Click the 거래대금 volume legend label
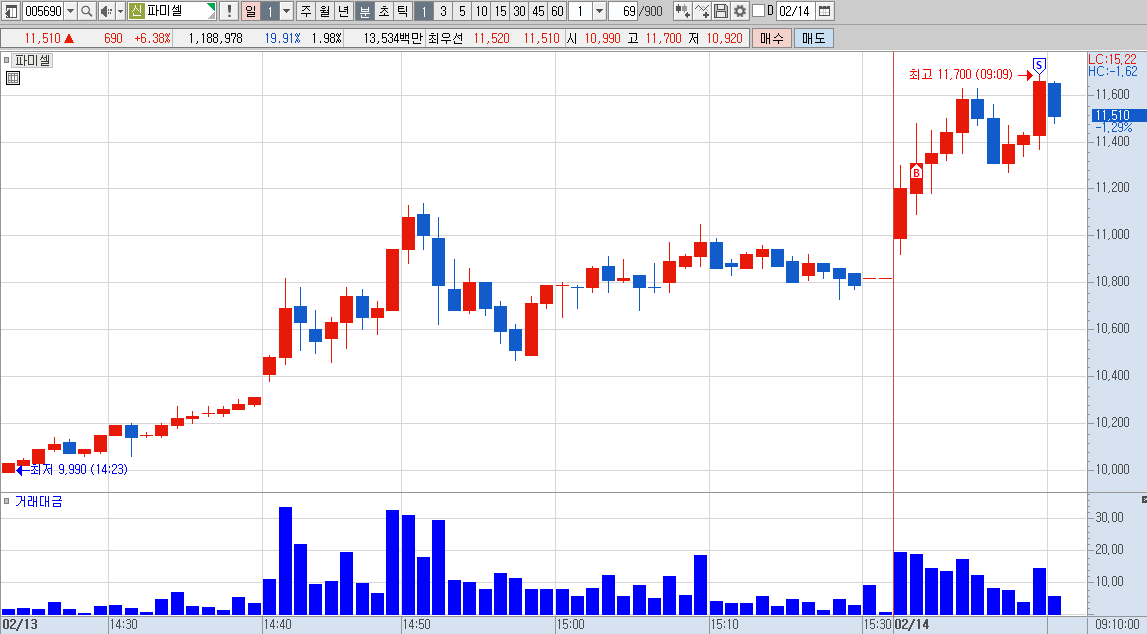The height and width of the screenshot is (634, 1147). tap(39, 501)
